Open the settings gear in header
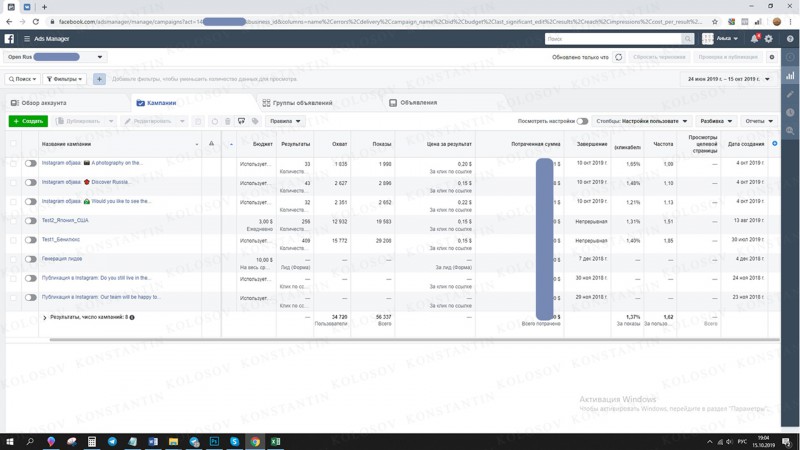 tap(768, 39)
